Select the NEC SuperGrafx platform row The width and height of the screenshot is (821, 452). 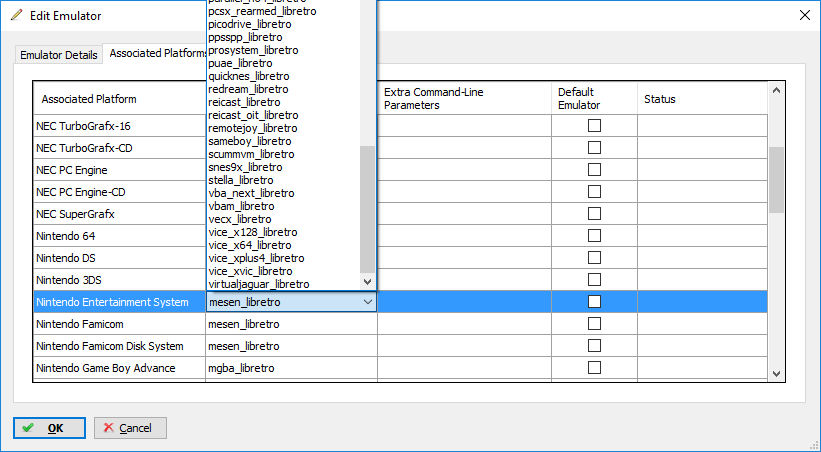click(x=119, y=214)
